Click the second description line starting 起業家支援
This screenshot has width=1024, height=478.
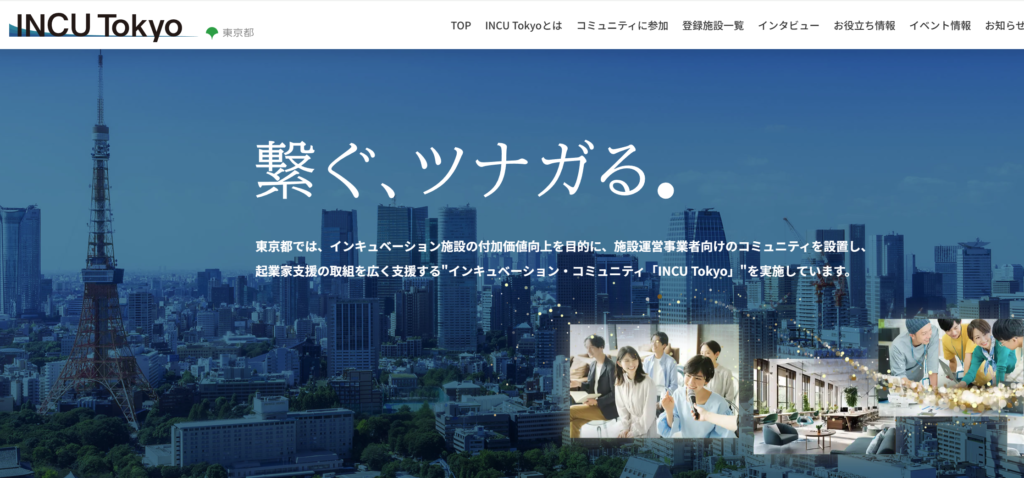(x=552, y=271)
